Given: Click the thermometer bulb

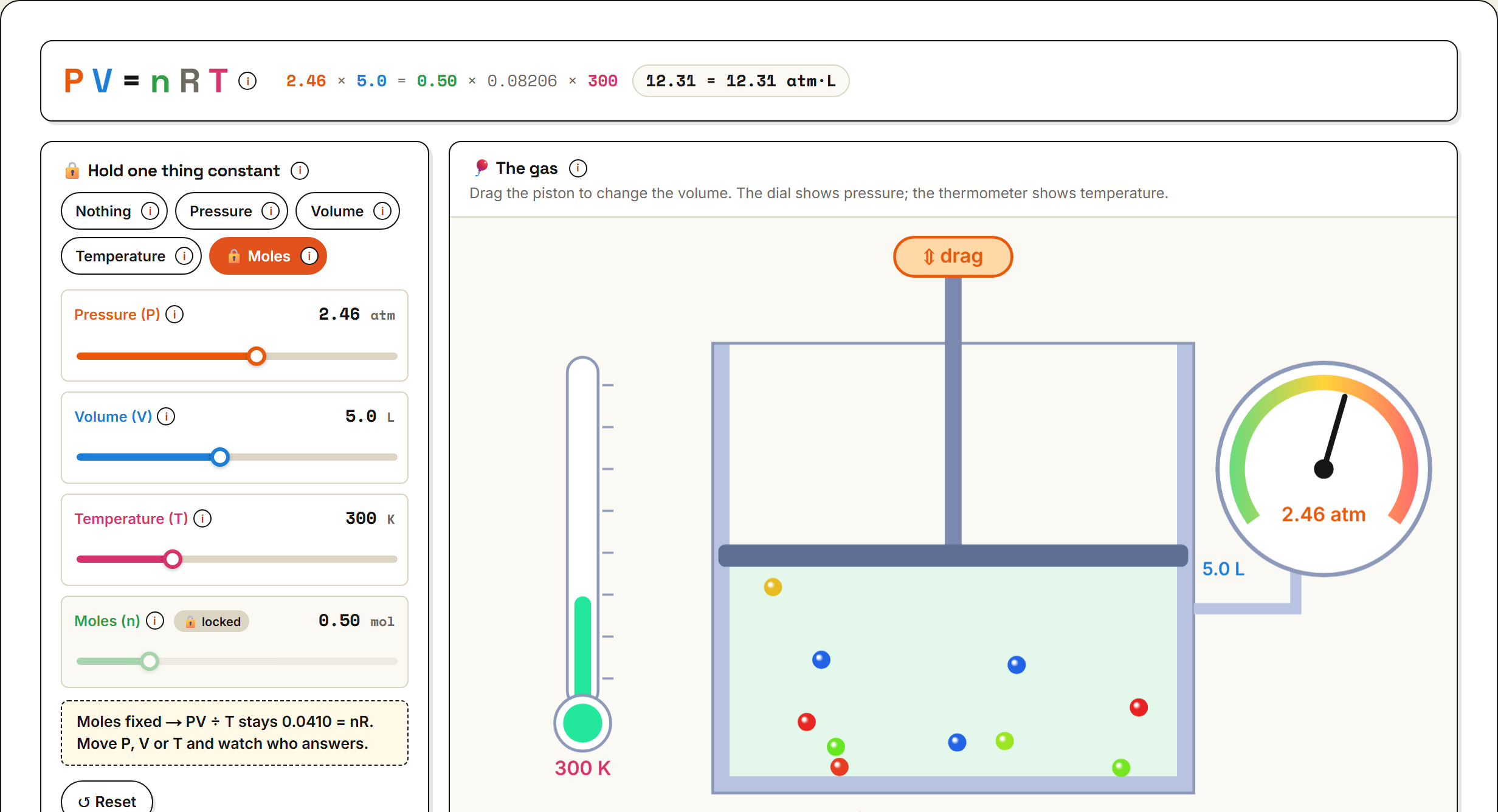Looking at the screenshot, I should pos(582,723).
